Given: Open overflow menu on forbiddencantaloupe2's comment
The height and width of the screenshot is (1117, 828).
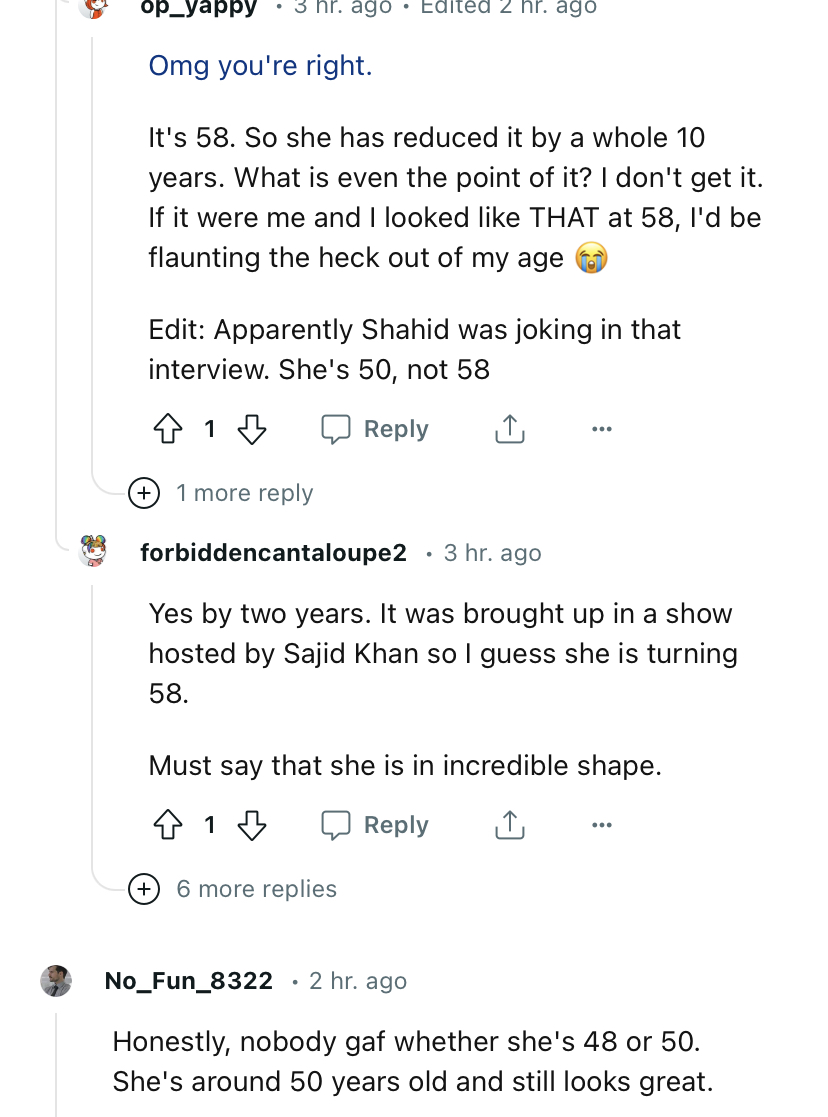Looking at the screenshot, I should click(x=600, y=825).
